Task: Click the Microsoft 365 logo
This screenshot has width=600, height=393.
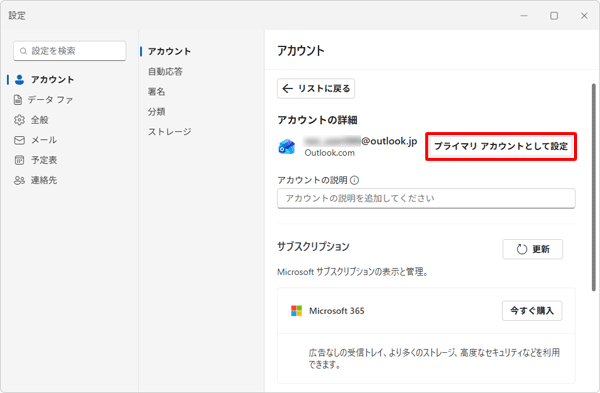Action: (x=297, y=311)
